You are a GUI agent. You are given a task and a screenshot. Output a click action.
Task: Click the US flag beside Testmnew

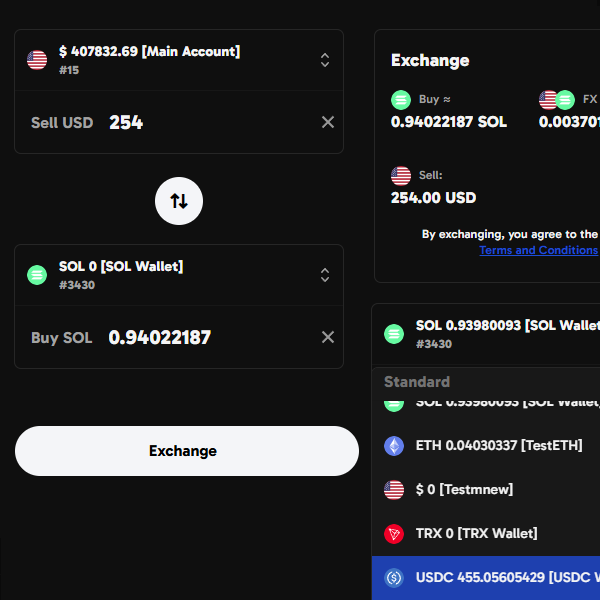394,490
